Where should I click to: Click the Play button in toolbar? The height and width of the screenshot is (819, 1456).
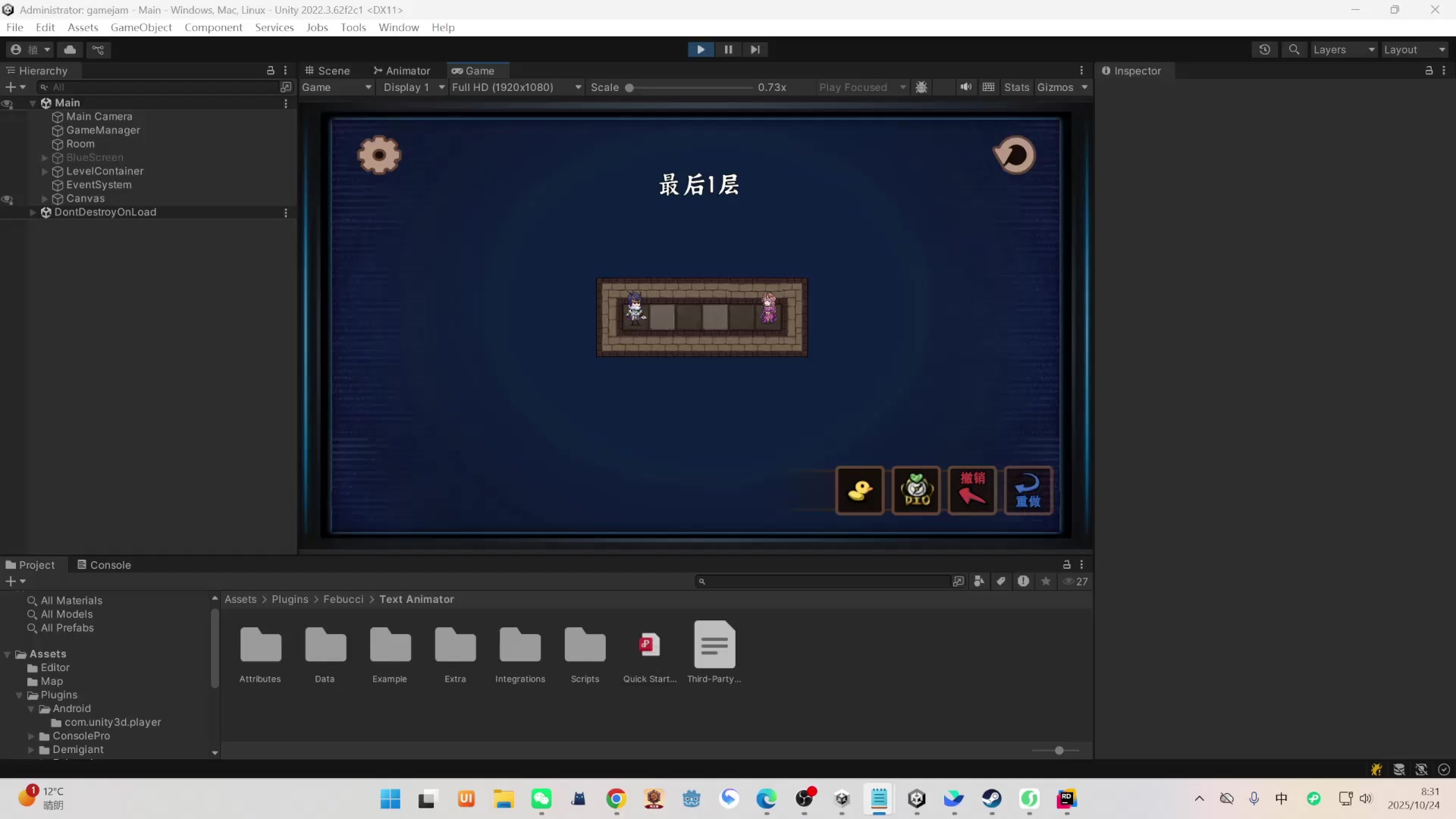tap(700, 49)
